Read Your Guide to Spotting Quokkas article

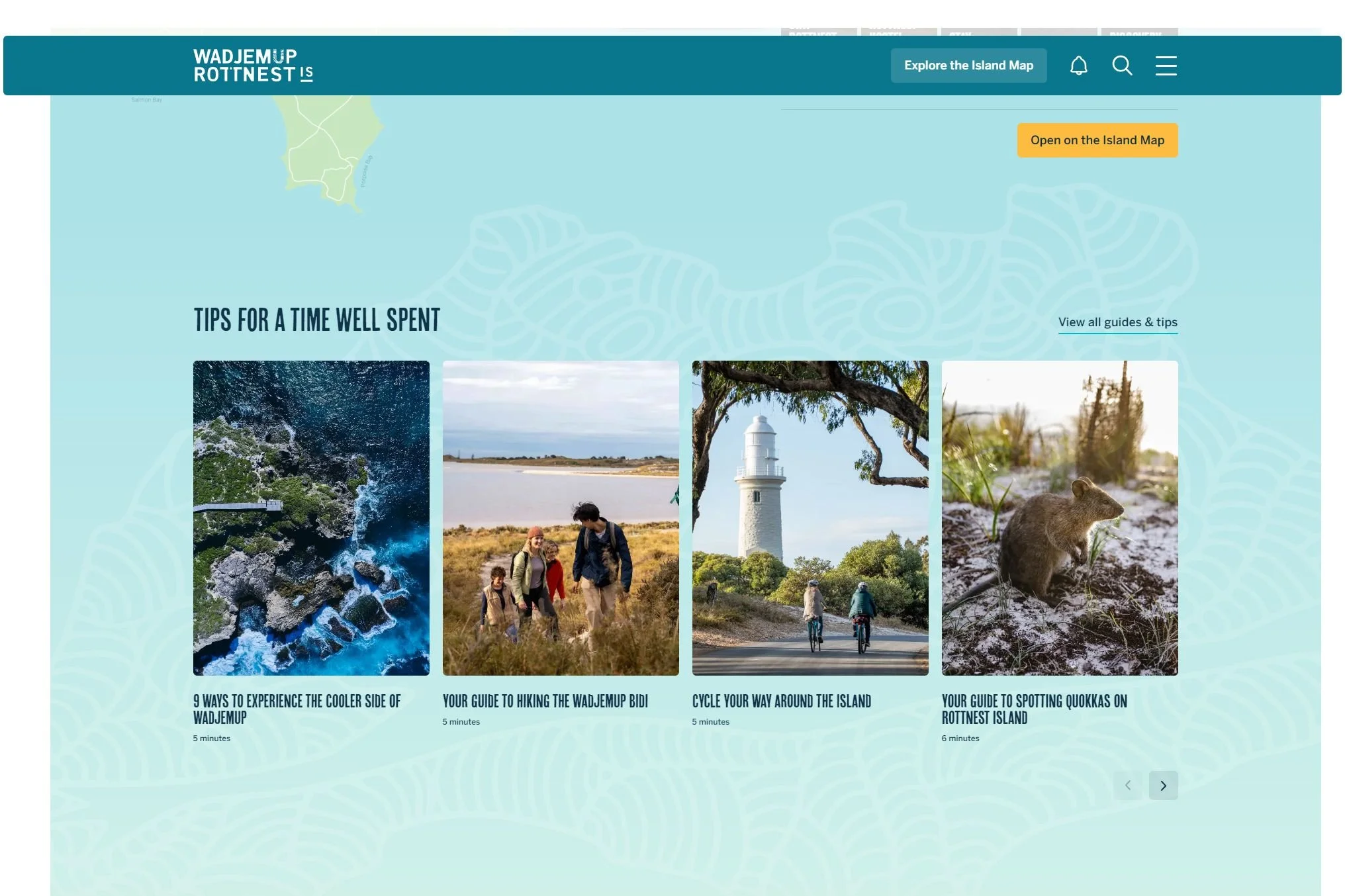(x=1034, y=709)
